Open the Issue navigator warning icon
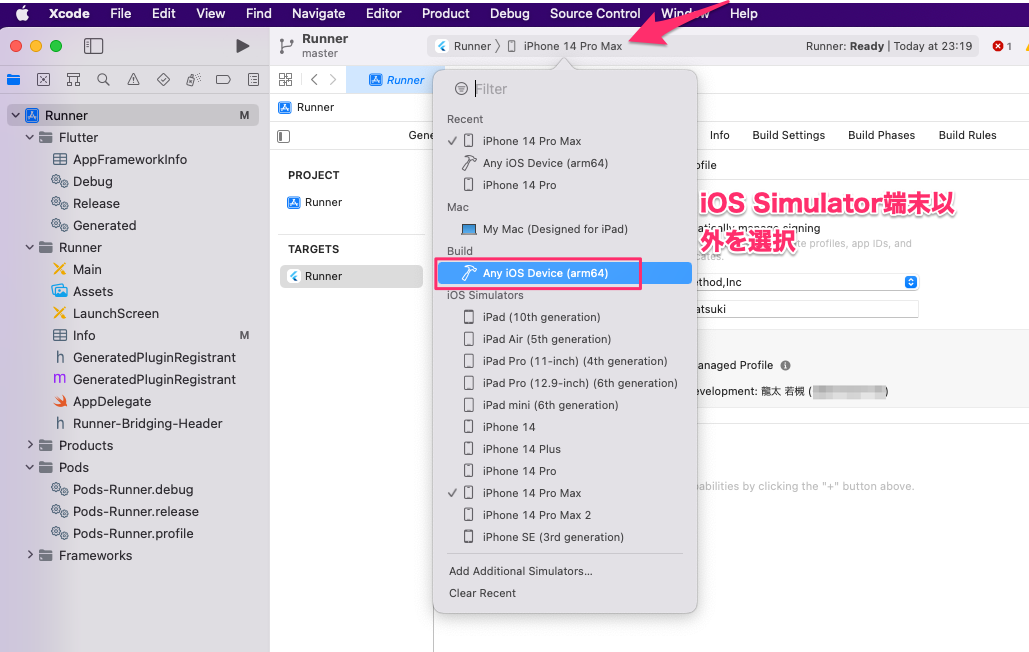 click(133, 80)
